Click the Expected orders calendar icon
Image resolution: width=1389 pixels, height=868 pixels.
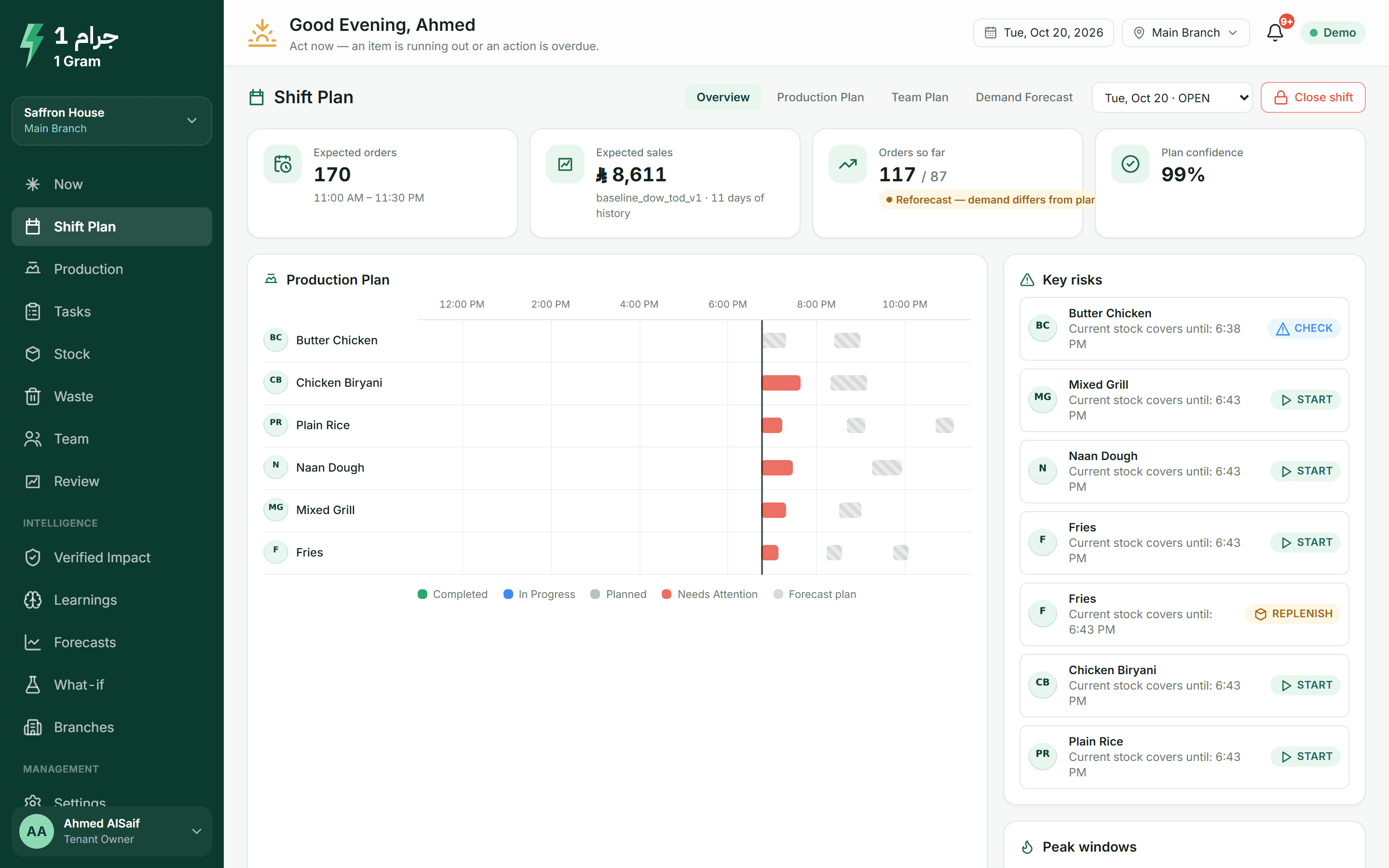coord(283,164)
